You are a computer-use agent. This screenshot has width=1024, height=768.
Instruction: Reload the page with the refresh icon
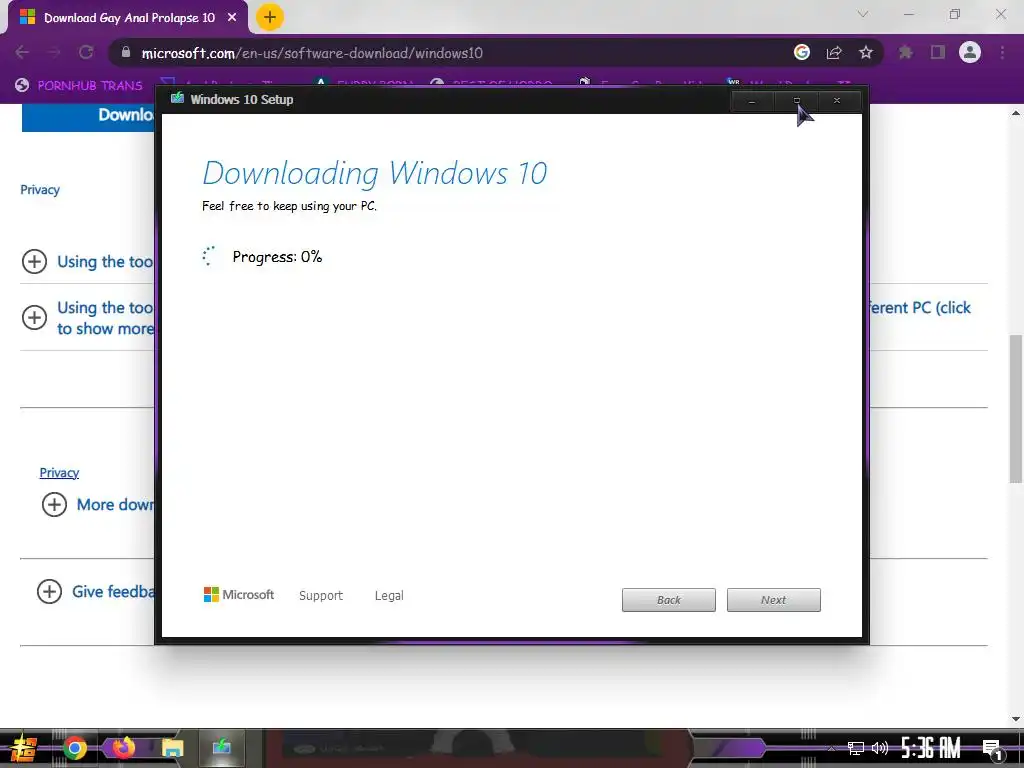(x=86, y=53)
